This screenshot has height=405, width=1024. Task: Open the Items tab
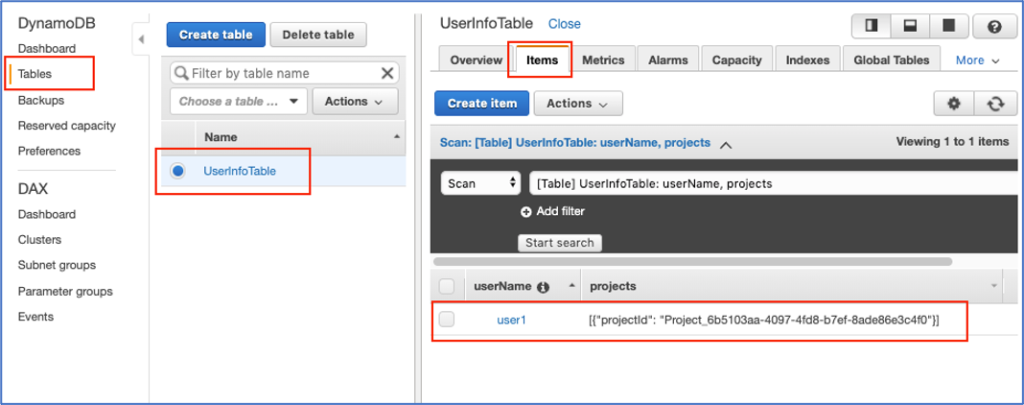point(542,60)
